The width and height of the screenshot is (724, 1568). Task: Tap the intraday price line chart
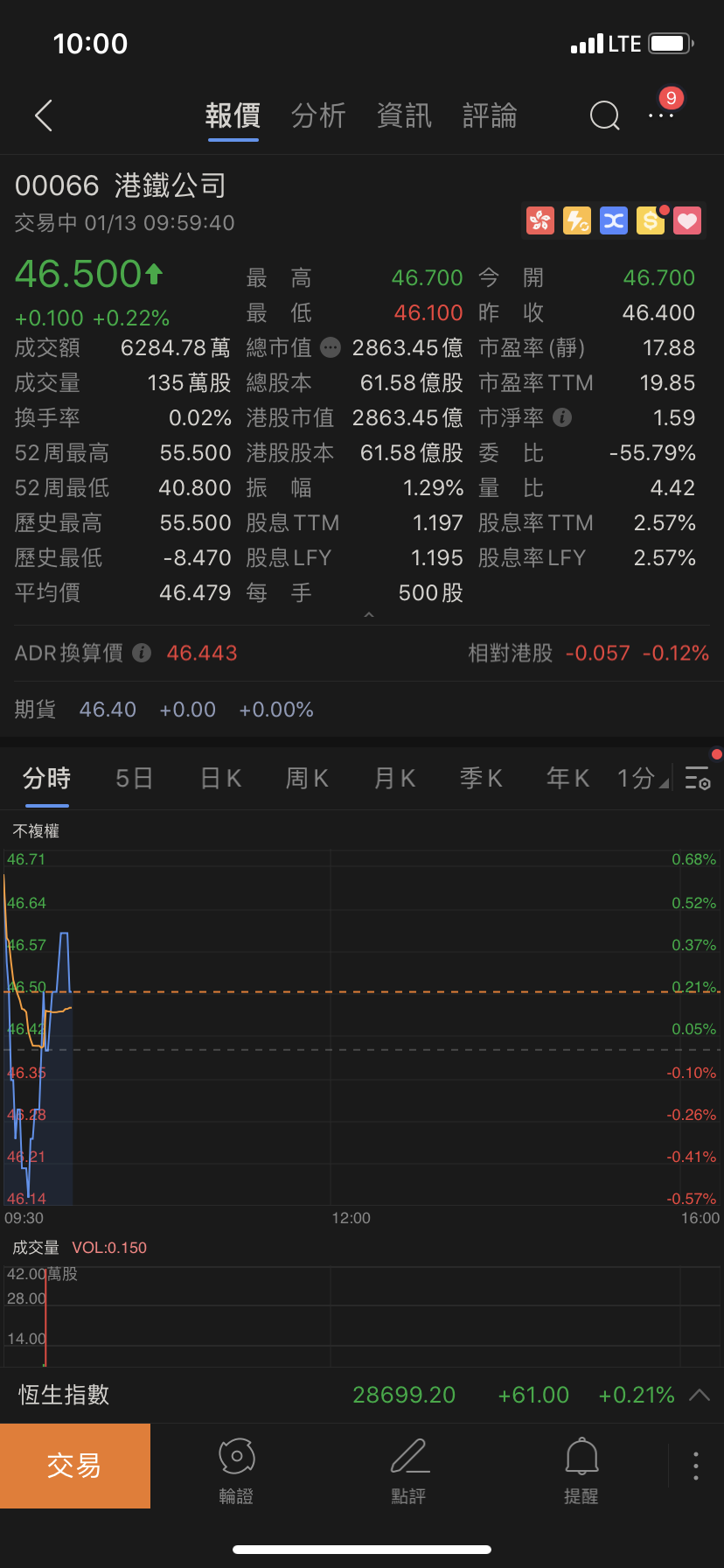(x=362, y=1027)
